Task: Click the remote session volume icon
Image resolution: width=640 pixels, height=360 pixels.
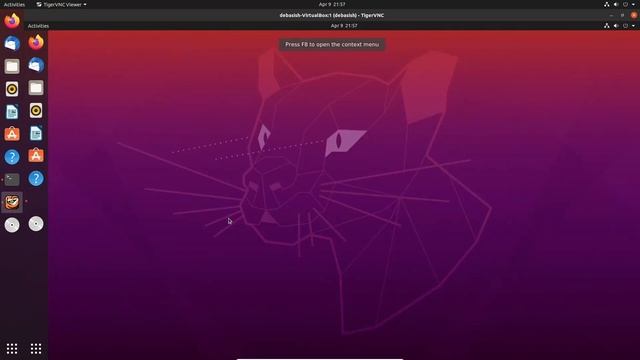Action: (x=616, y=25)
